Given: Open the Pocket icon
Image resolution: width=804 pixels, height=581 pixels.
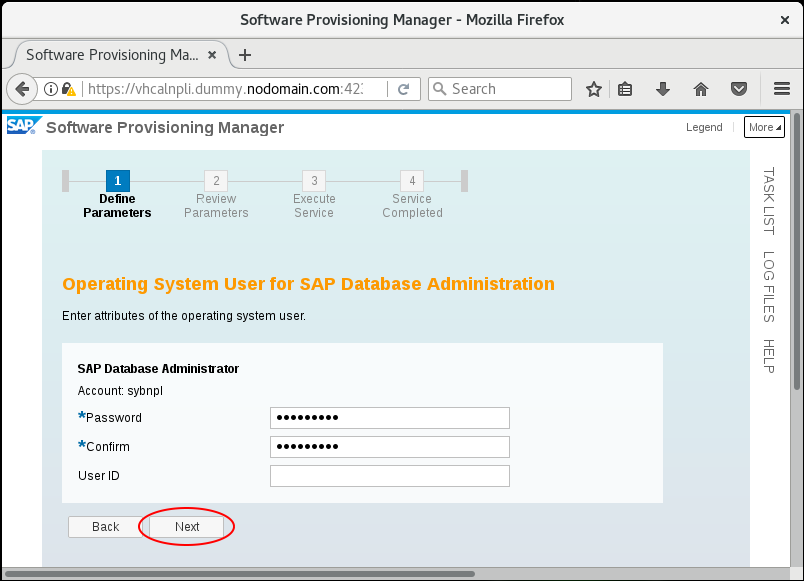Looking at the screenshot, I should [738, 89].
